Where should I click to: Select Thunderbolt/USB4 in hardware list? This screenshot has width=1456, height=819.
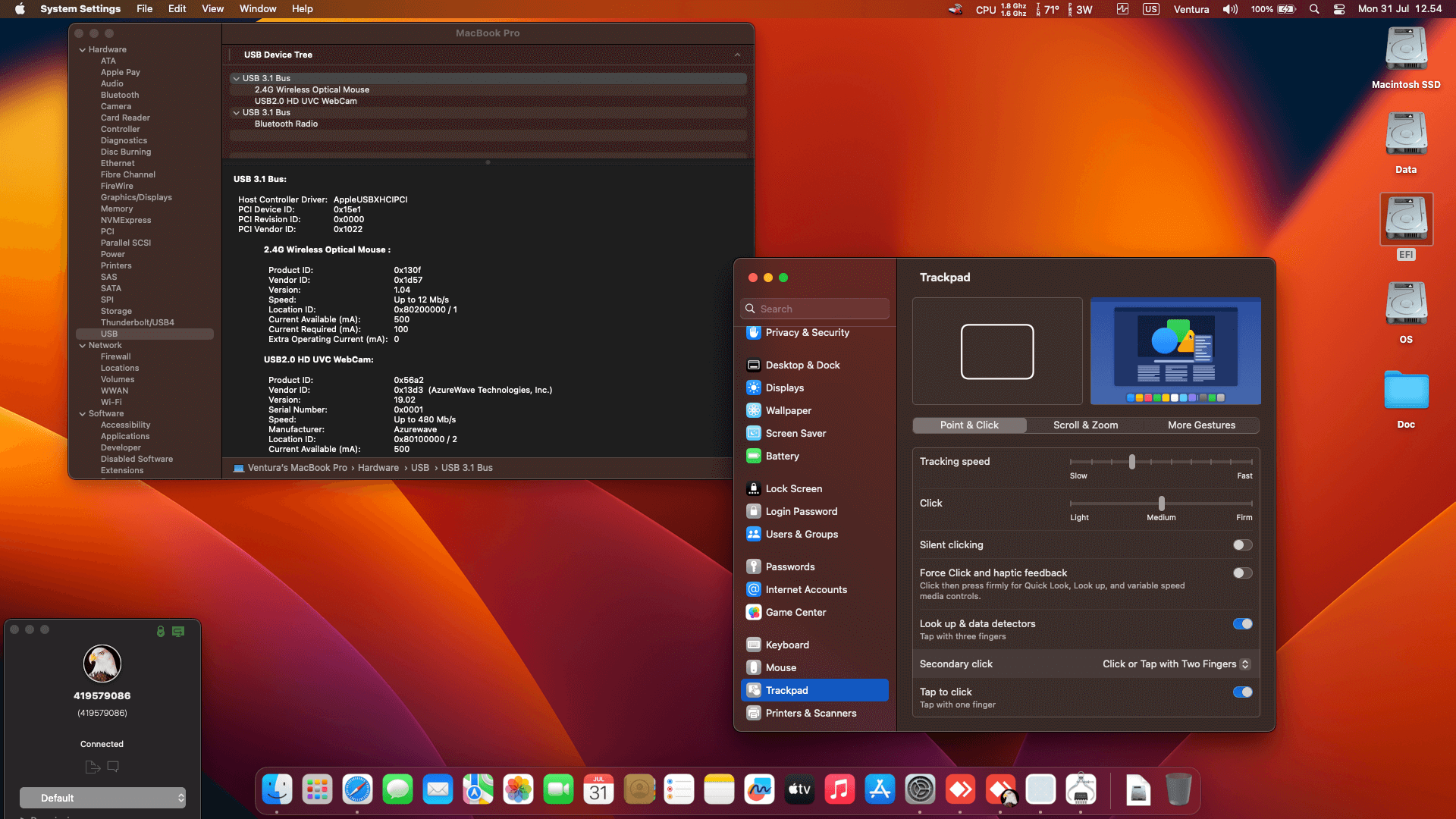click(137, 322)
